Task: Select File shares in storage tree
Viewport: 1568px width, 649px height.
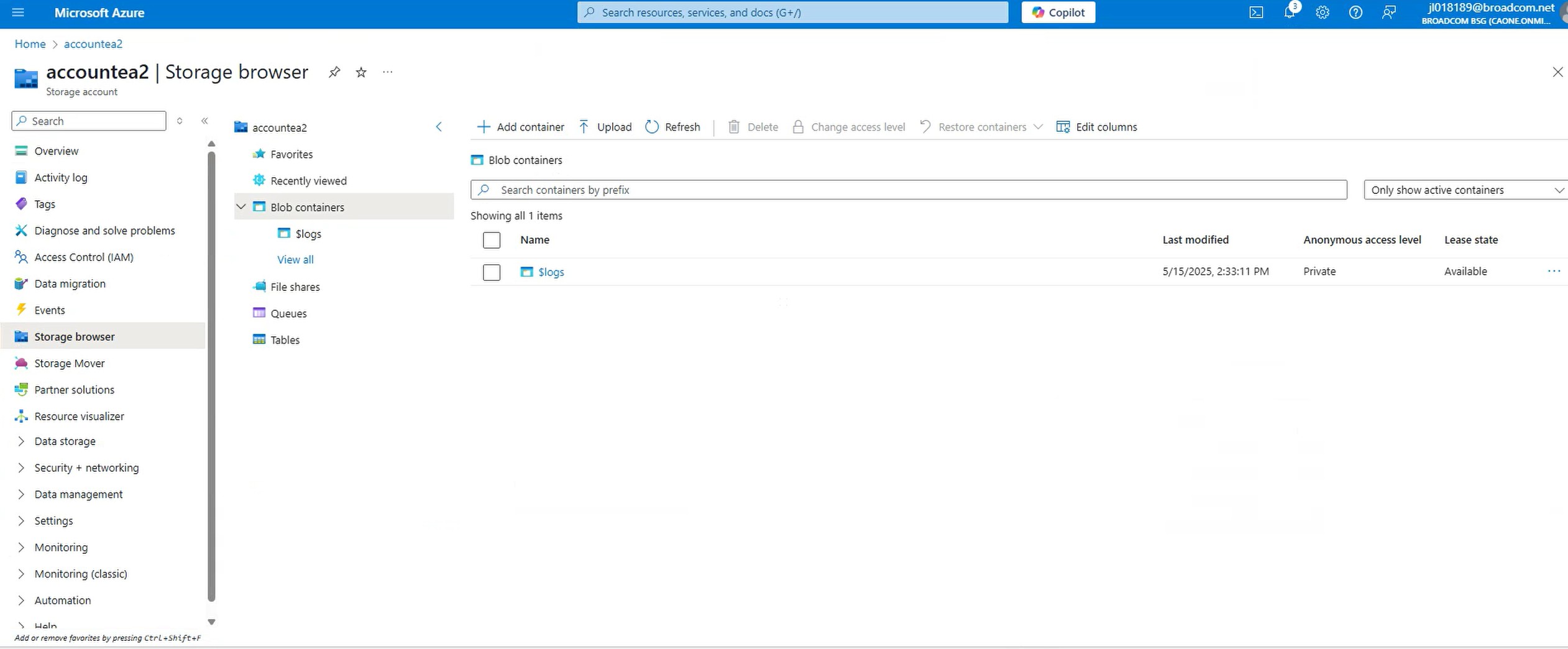Action: click(295, 287)
